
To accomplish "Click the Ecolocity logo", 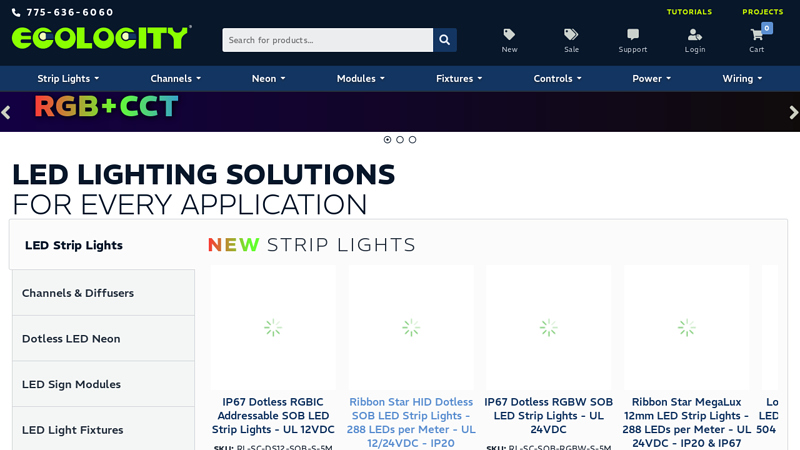I will tap(101, 38).
